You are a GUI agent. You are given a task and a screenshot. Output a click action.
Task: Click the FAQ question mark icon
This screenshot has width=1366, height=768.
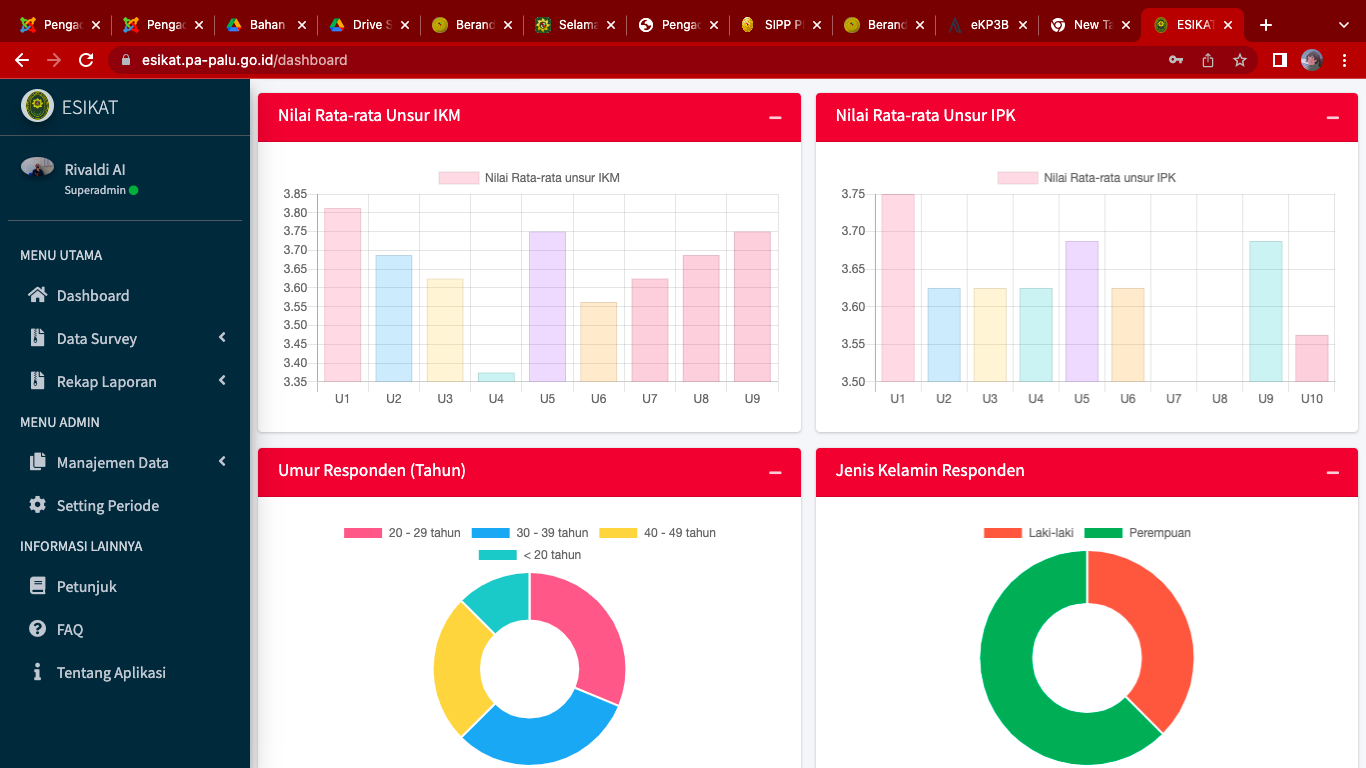38,629
